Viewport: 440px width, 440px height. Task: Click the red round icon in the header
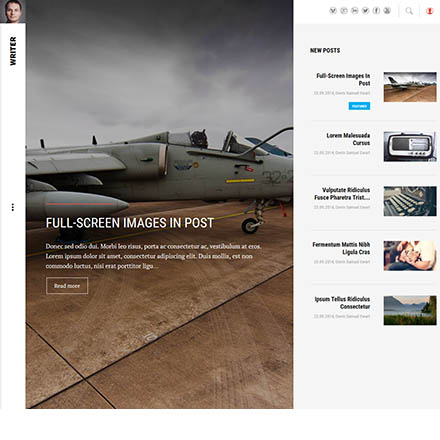click(430, 11)
